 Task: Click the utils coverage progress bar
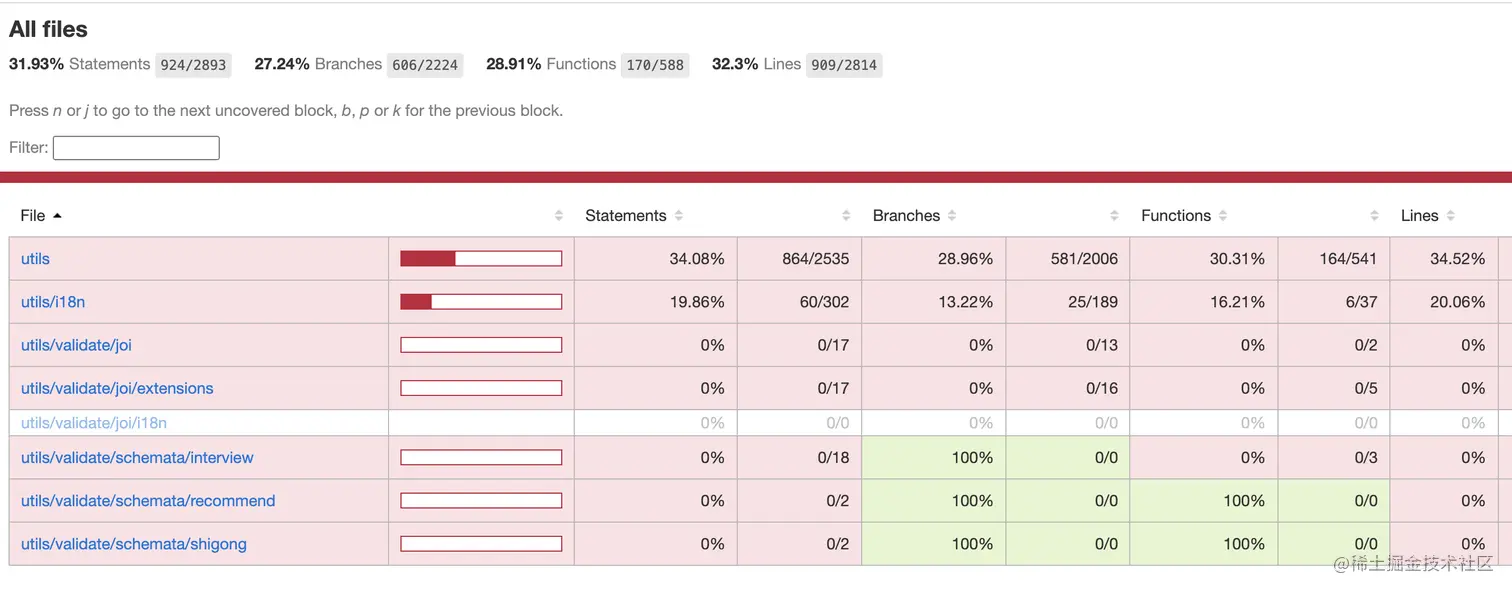[x=481, y=259]
